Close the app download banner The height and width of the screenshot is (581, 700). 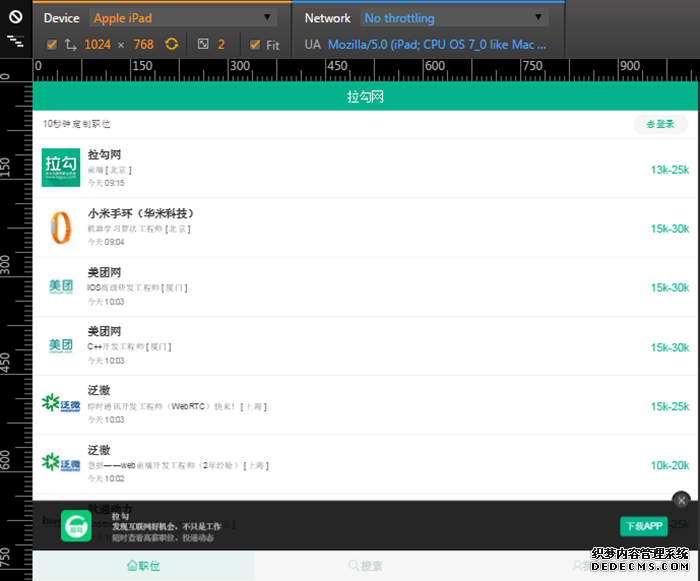tap(681, 501)
